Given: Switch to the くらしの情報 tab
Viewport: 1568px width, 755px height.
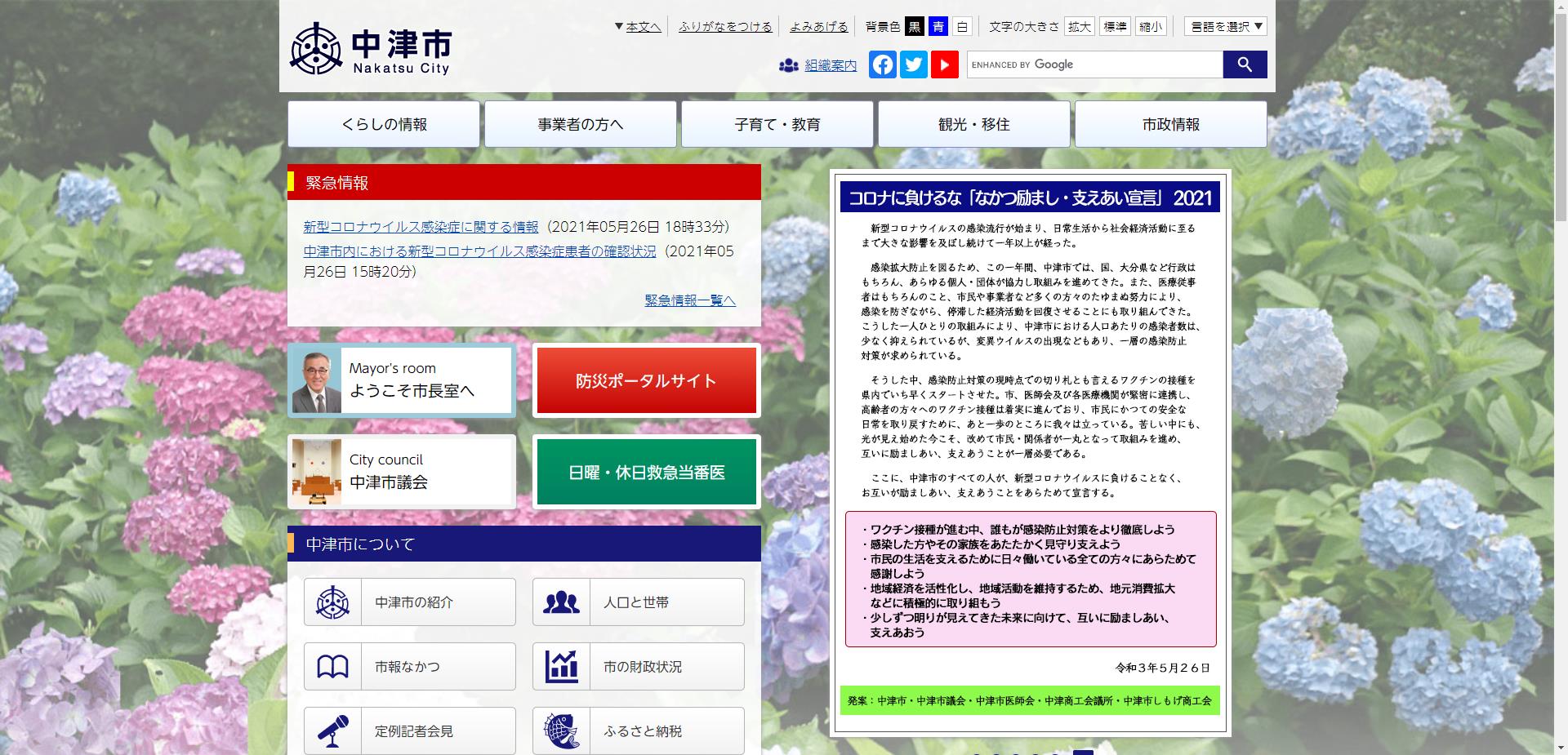Looking at the screenshot, I should point(383,124).
